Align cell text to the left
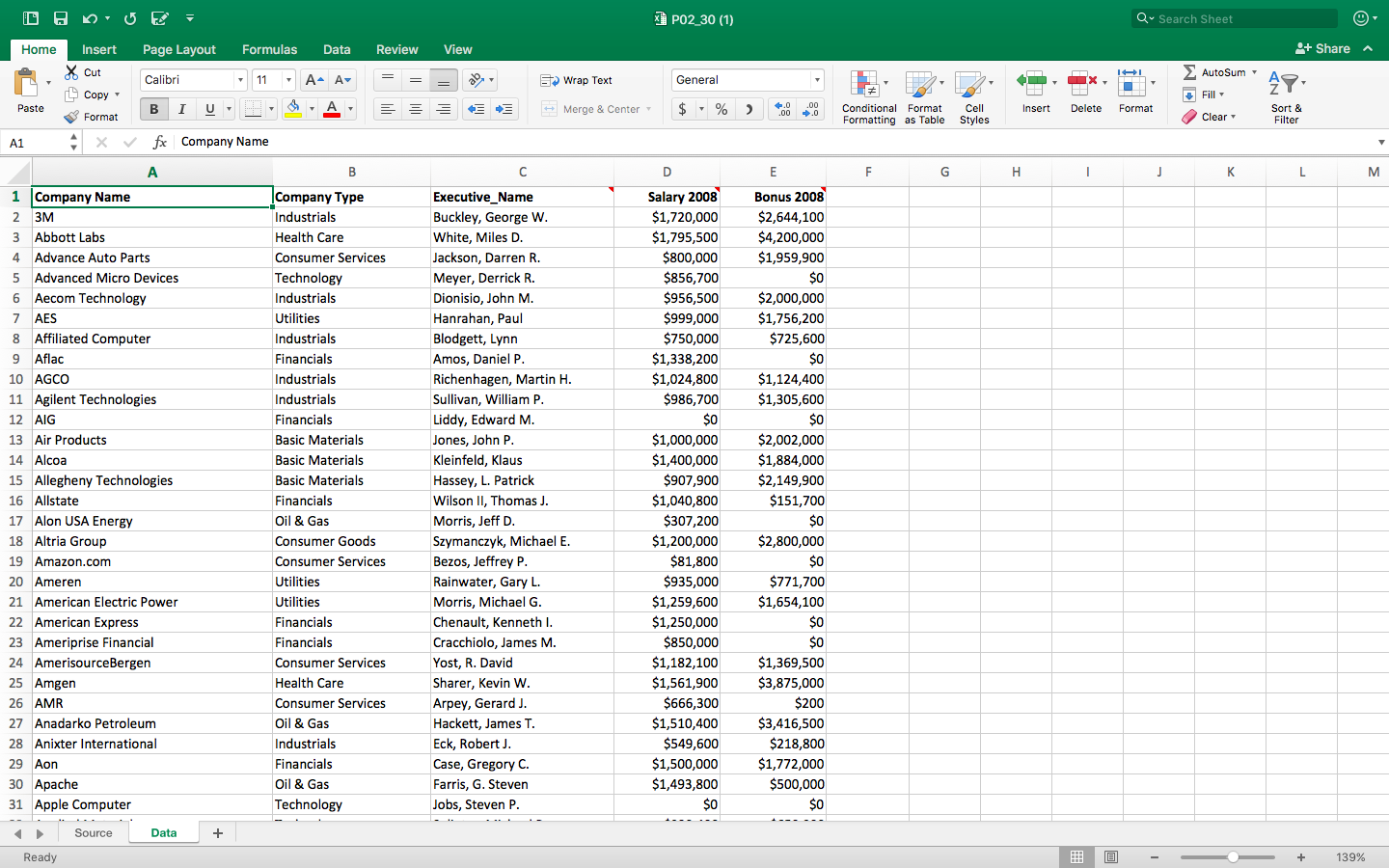Screen dimensions: 1389x868 click(x=388, y=109)
